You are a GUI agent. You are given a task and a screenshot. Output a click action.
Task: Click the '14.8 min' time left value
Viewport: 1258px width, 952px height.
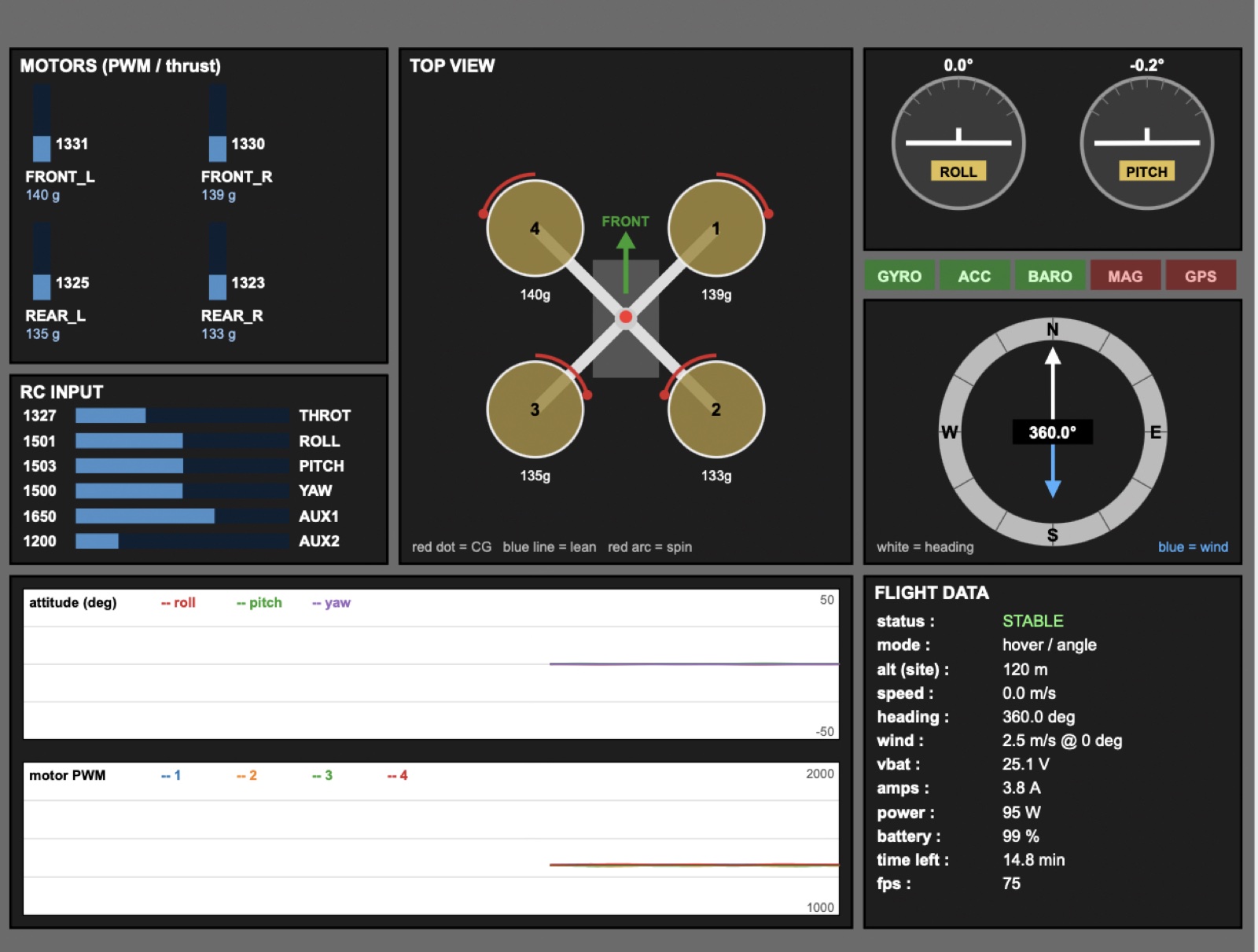coord(1033,860)
